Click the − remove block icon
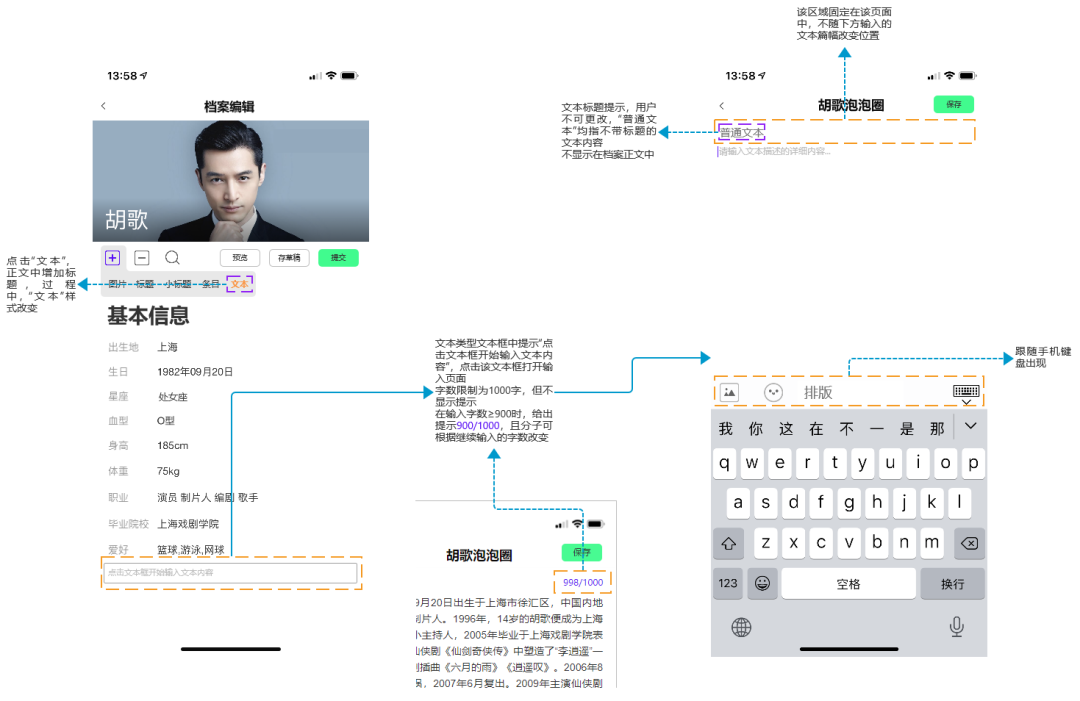This screenshot has width=1080, height=701. (141, 258)
